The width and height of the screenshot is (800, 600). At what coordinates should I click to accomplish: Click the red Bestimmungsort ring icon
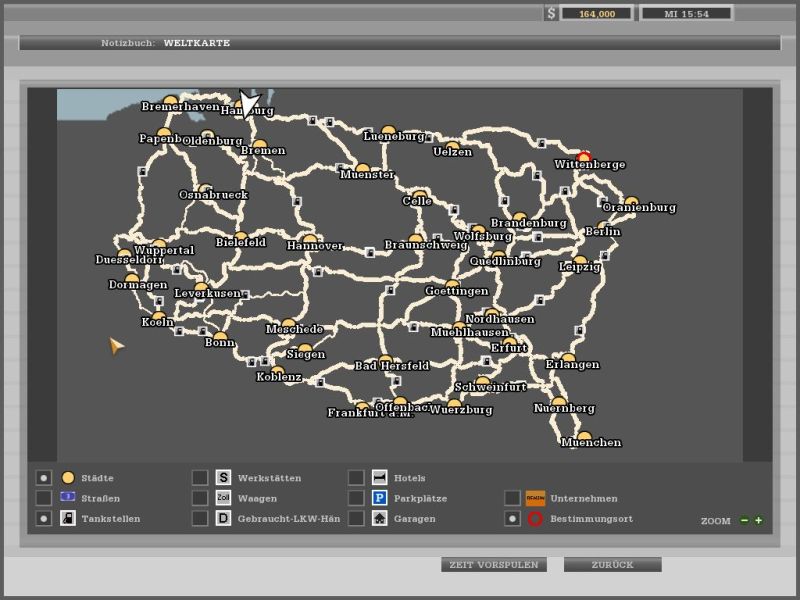(536, 519)
